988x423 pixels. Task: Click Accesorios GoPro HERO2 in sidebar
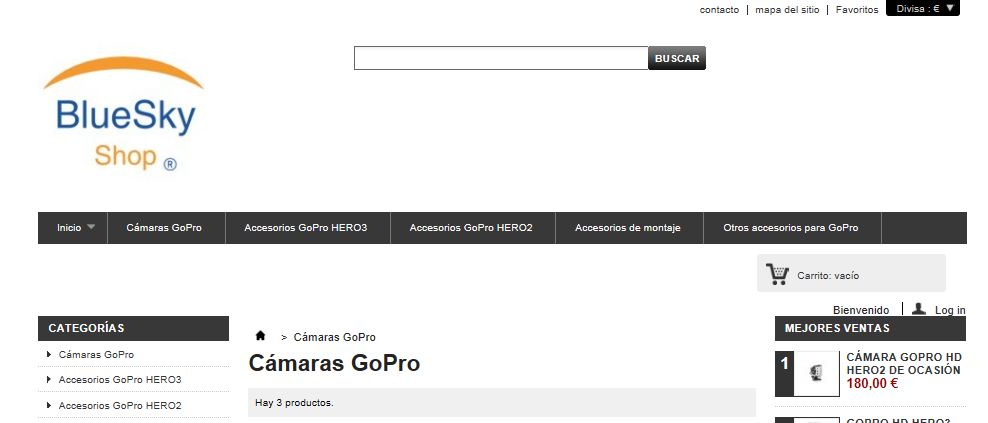coord(120,405)
